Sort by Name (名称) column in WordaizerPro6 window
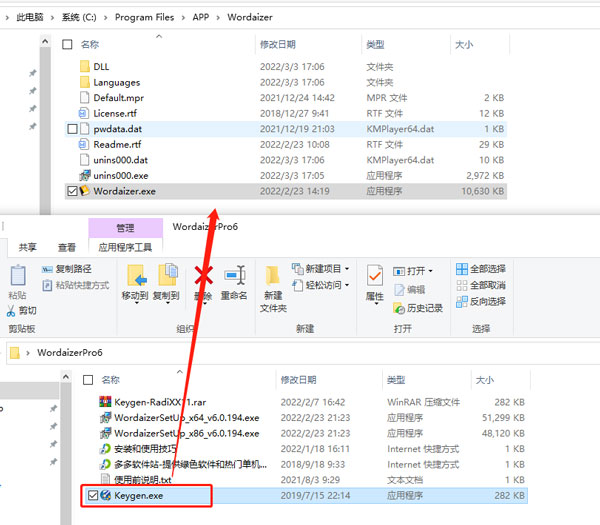 [x=110, y=380]
